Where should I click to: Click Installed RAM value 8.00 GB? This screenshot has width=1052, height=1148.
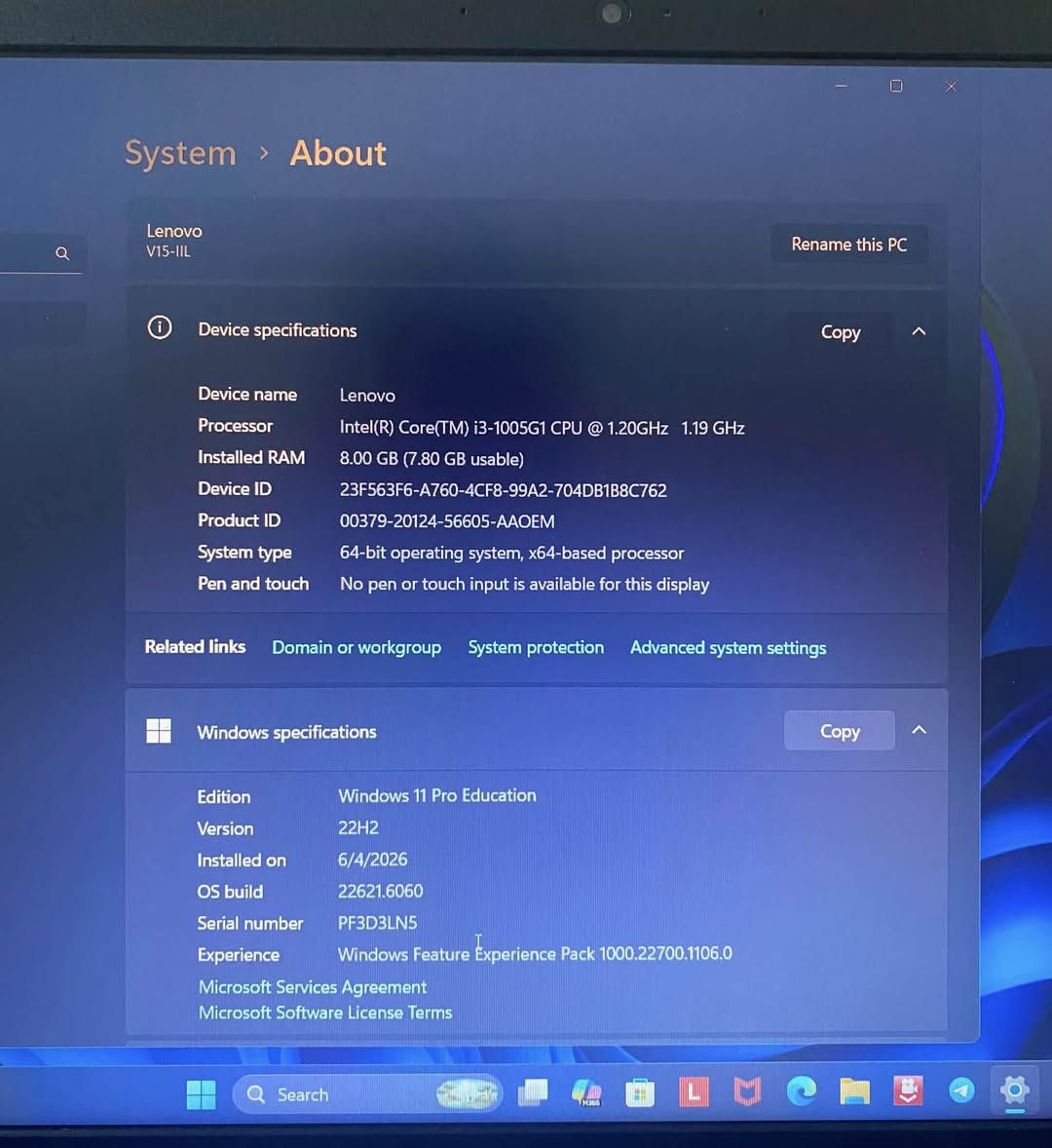pyautogui.click(x=432, y=459)
